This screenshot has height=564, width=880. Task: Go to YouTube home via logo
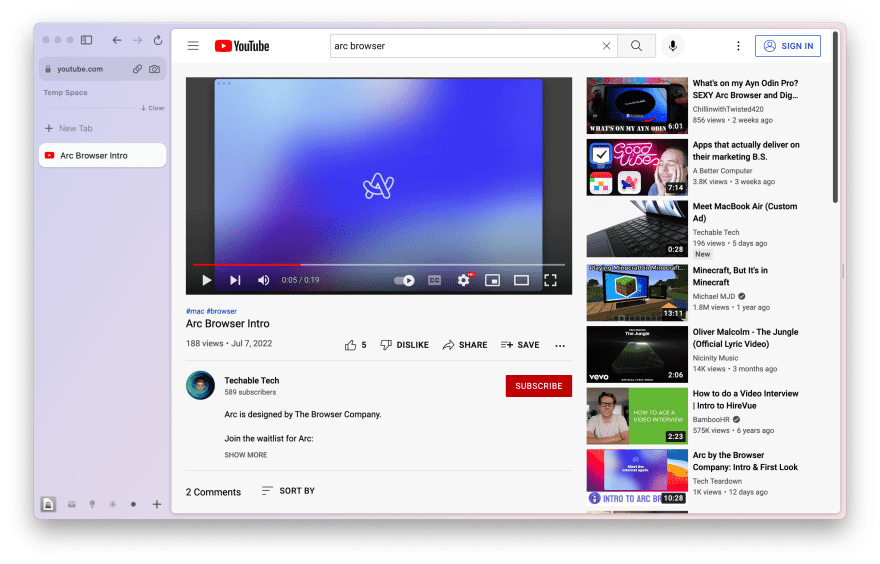242,46
